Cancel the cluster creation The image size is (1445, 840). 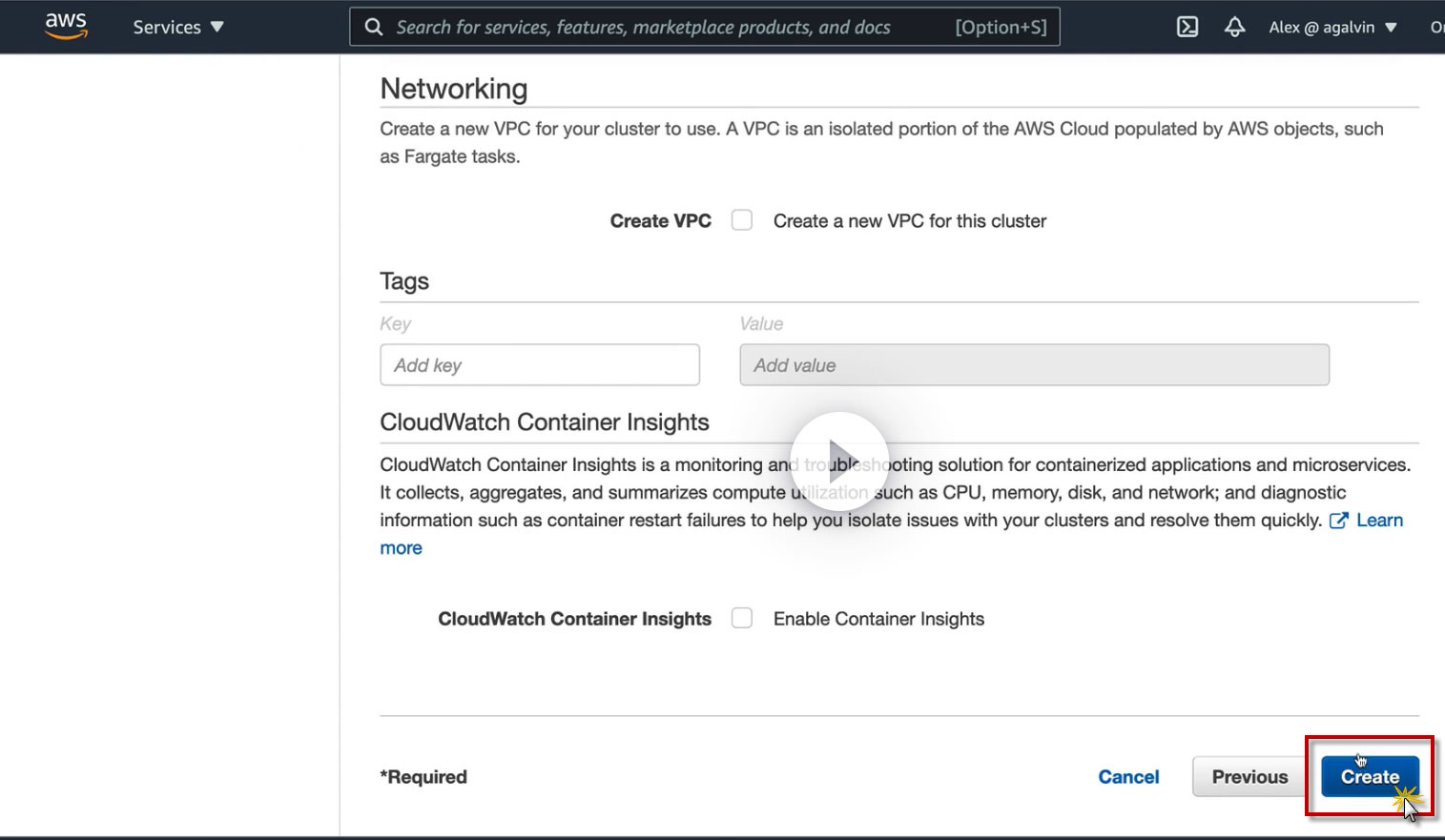click(x=1128, y=777)
